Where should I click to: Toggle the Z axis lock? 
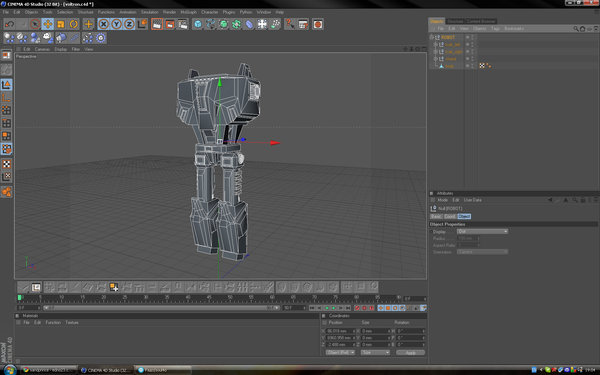129,24
